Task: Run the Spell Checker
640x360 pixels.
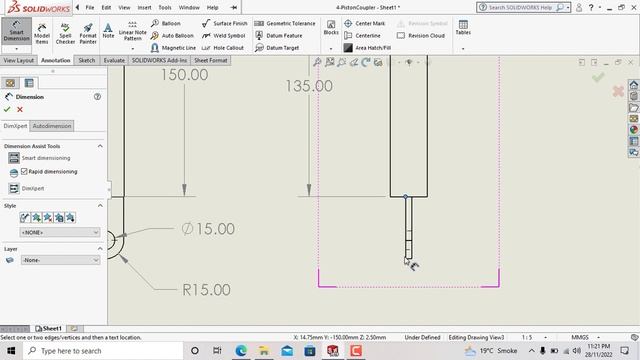Action: click(65, 33)
